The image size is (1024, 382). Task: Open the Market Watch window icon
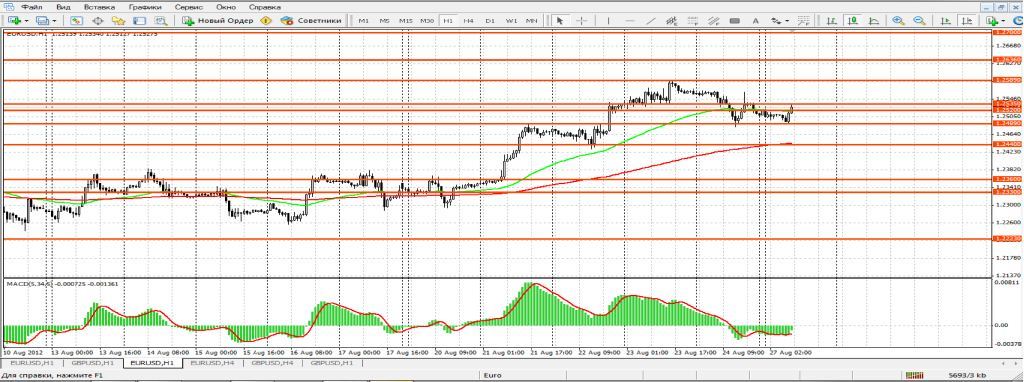[76, 20]
